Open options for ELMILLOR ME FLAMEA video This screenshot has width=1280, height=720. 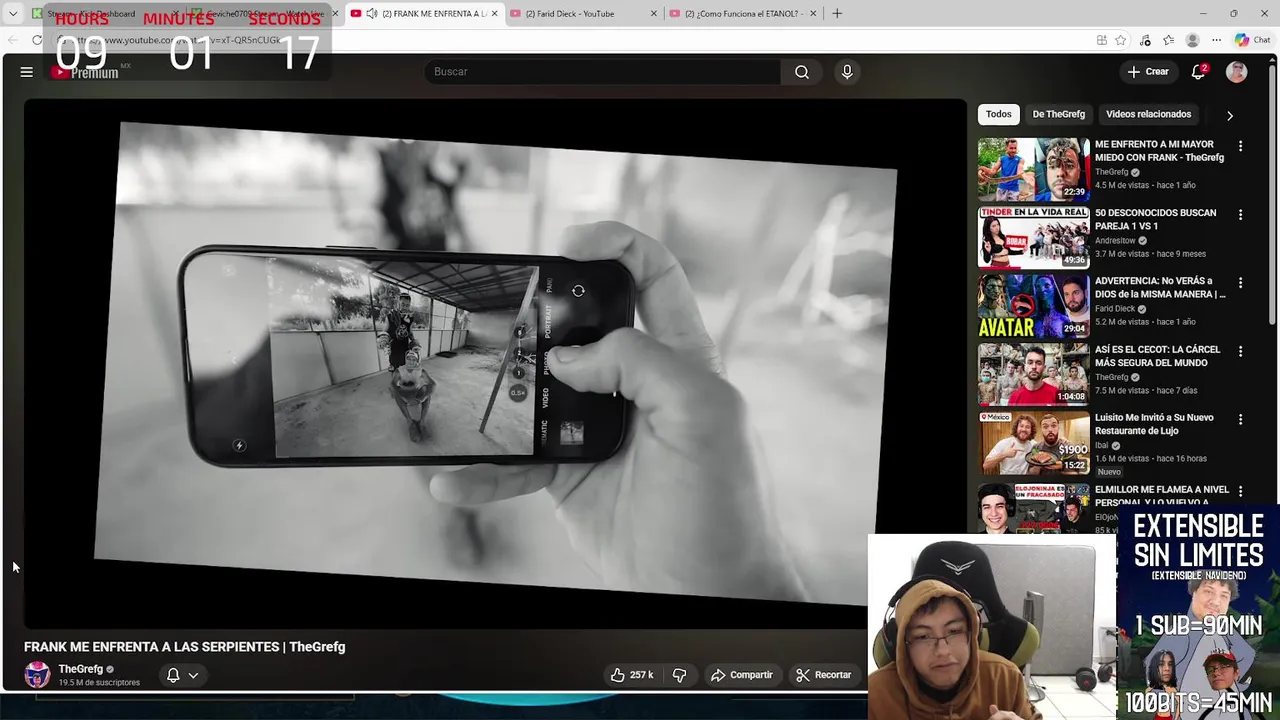click(x=1240, y=491)
